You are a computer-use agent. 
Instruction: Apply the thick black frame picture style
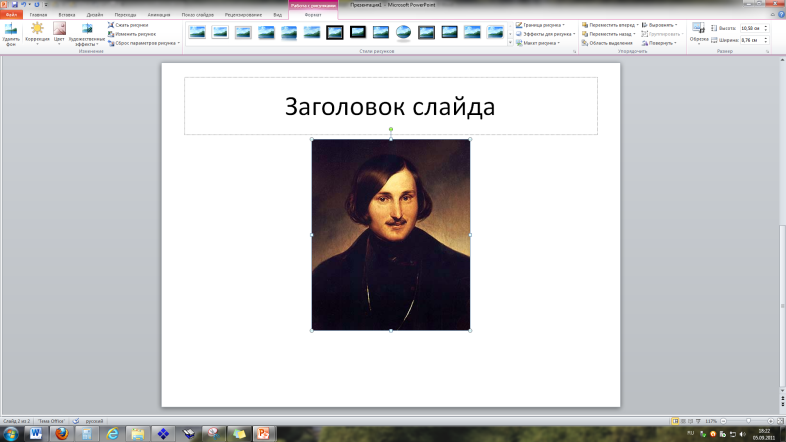357,33
